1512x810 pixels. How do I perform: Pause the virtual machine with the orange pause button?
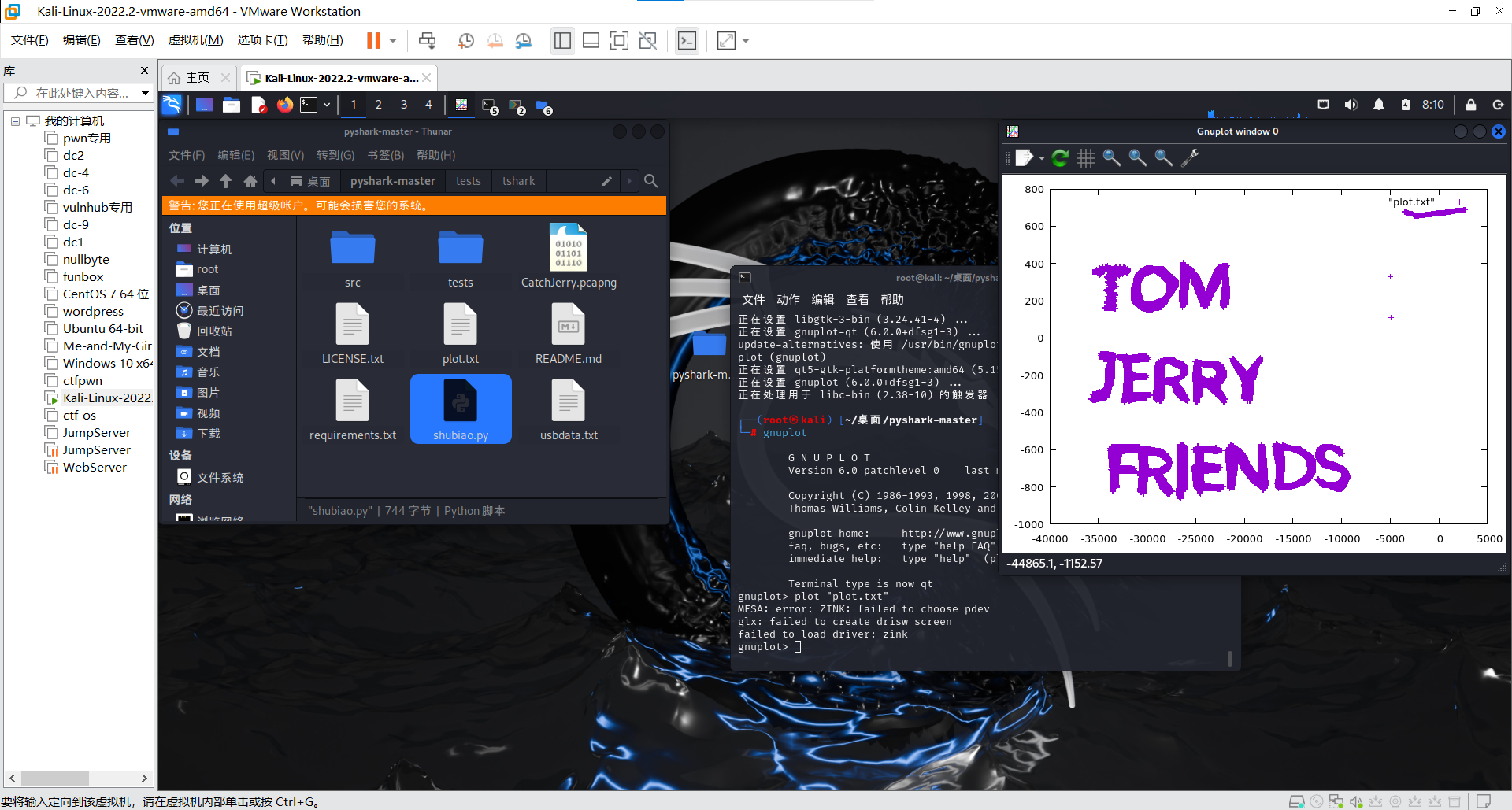click(373, 40)
